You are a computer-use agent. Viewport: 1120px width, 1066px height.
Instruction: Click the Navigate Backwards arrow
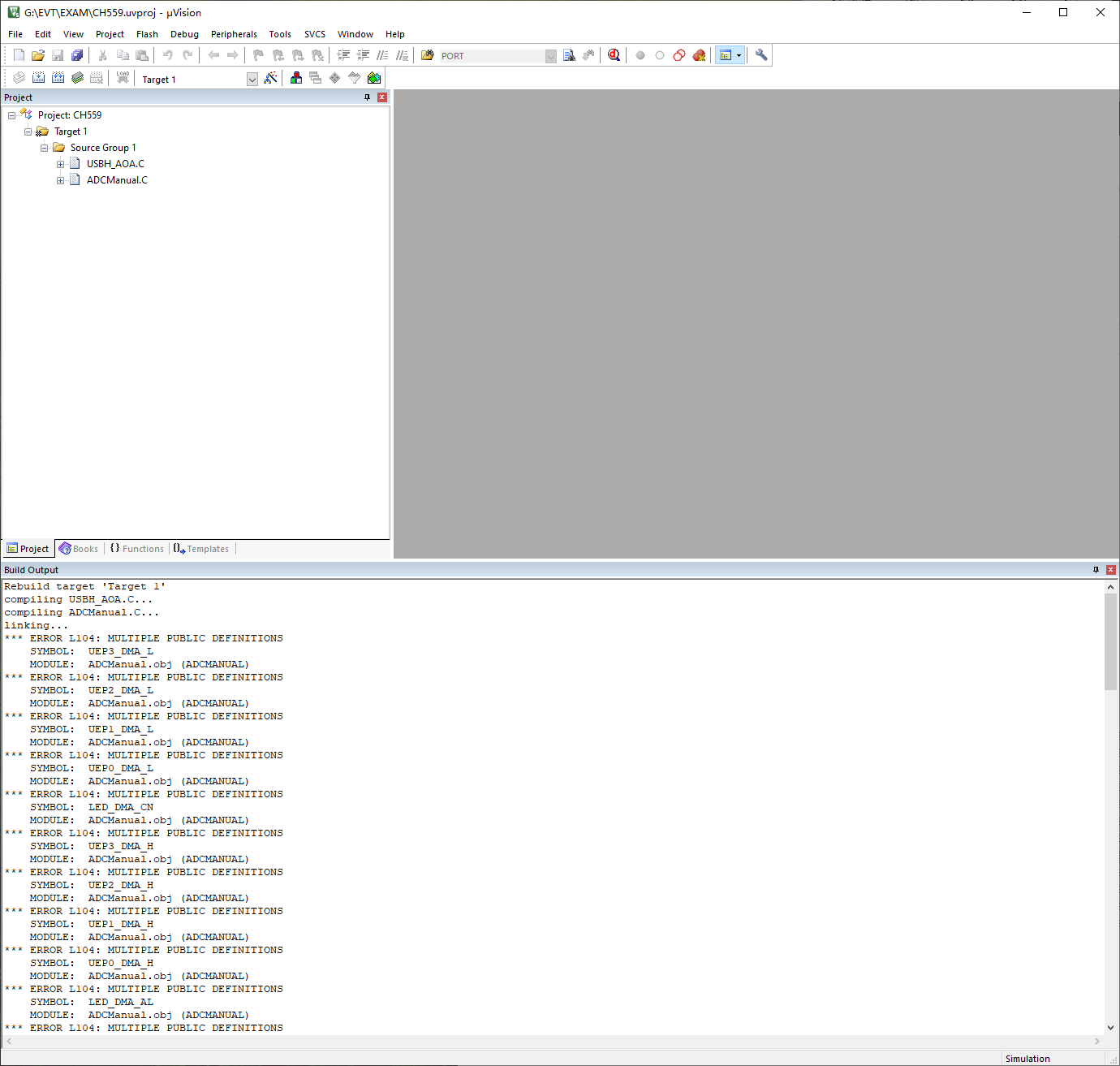click(213, 55)
